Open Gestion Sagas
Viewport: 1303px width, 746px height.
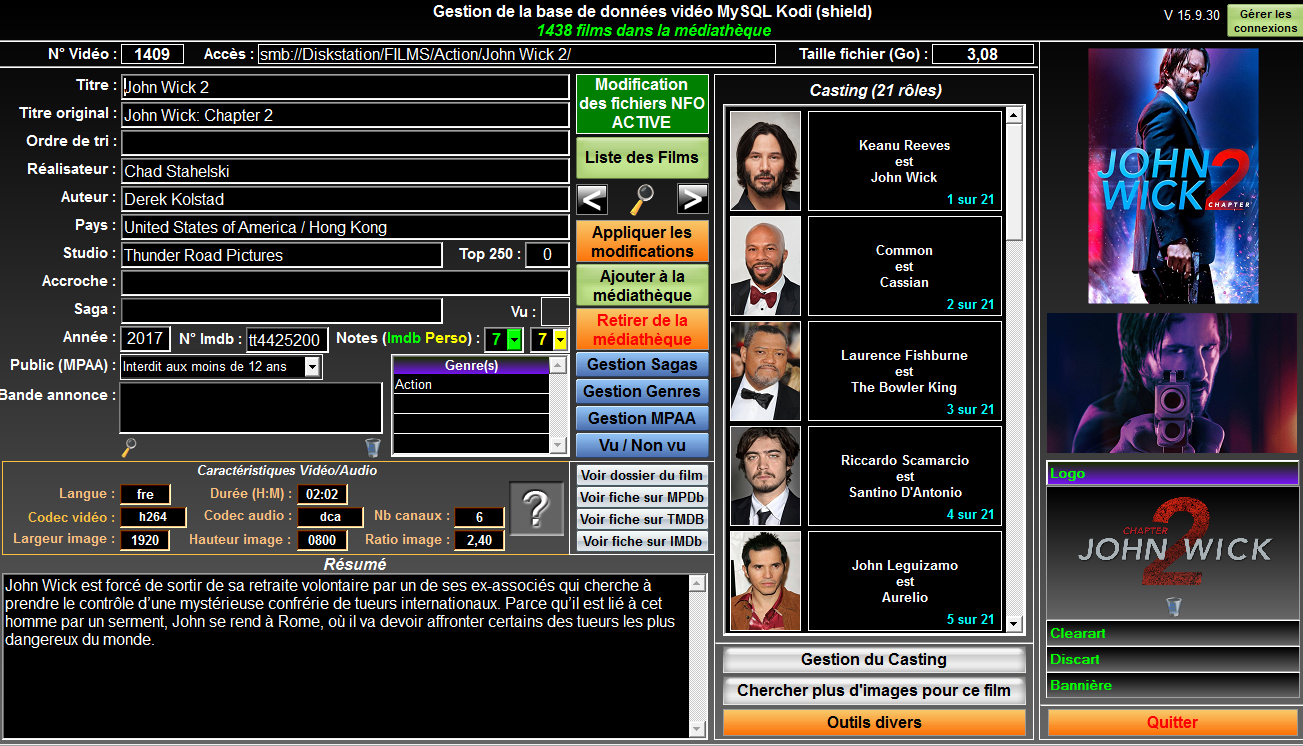coord(642,364)
